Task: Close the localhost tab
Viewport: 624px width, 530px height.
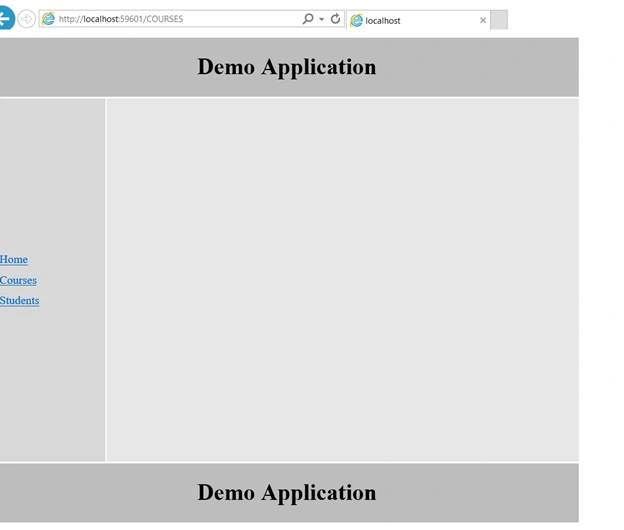Action: [x=483, y=20]
